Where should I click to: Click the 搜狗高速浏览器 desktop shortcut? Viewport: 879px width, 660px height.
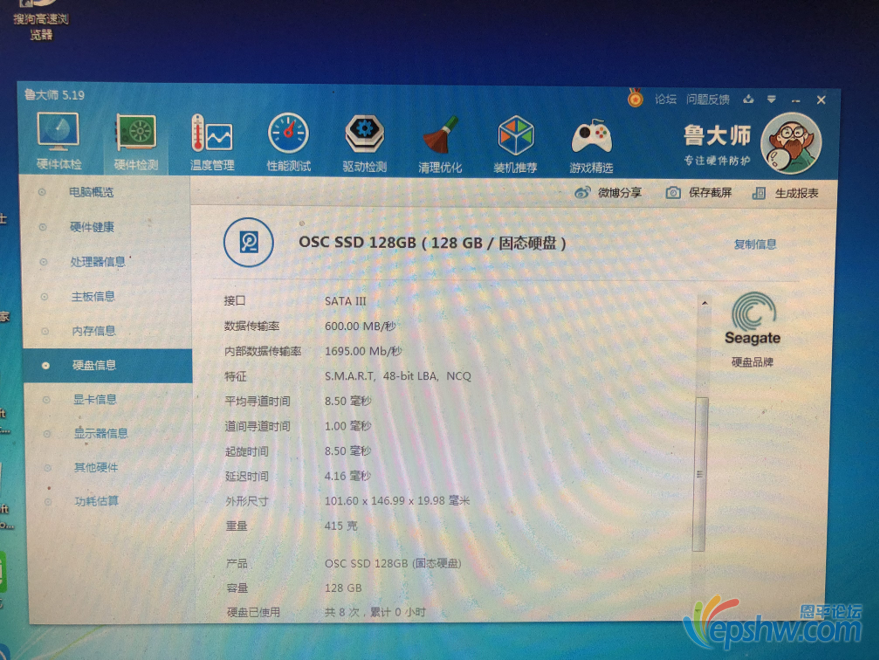pyautogui.click(x=41, y=20)
